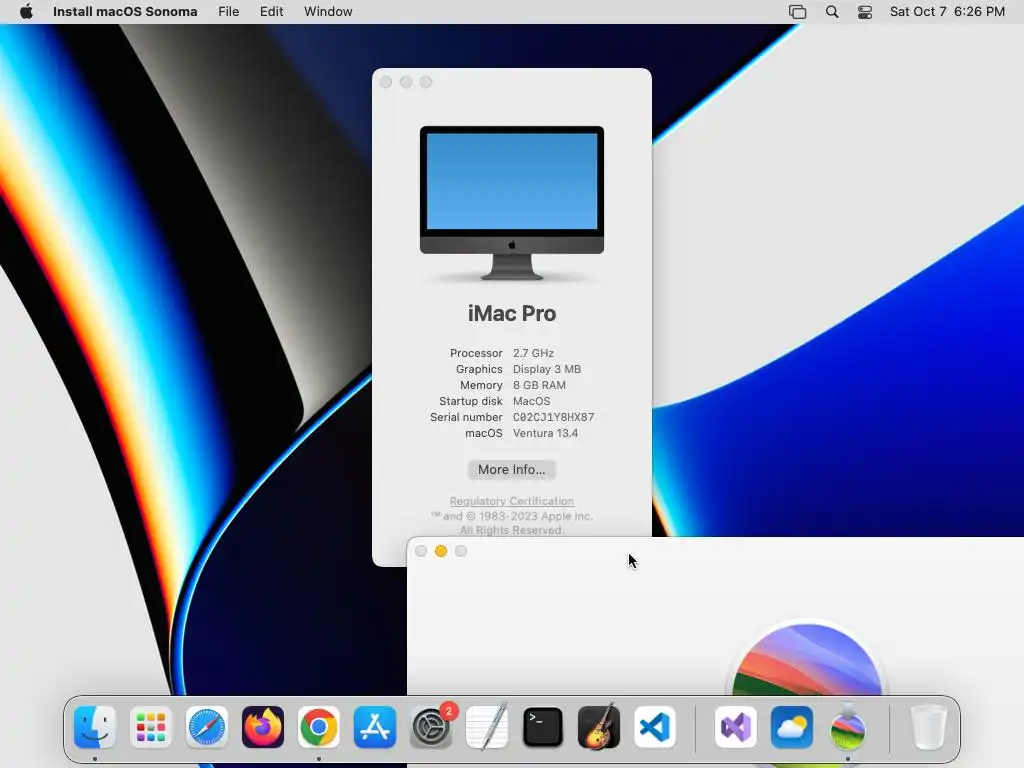The width and height of the screenshot is (1024, 768).
Task: Open Control Center in menu bar
Action: (865, 12)
